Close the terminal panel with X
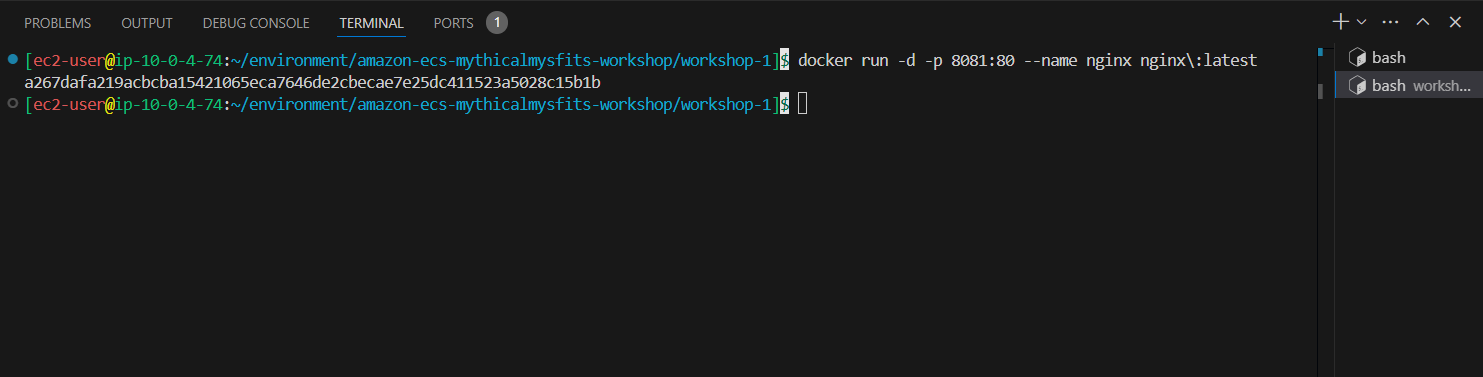This screenshot has height=377, width=1483. tap(1455, 22)
